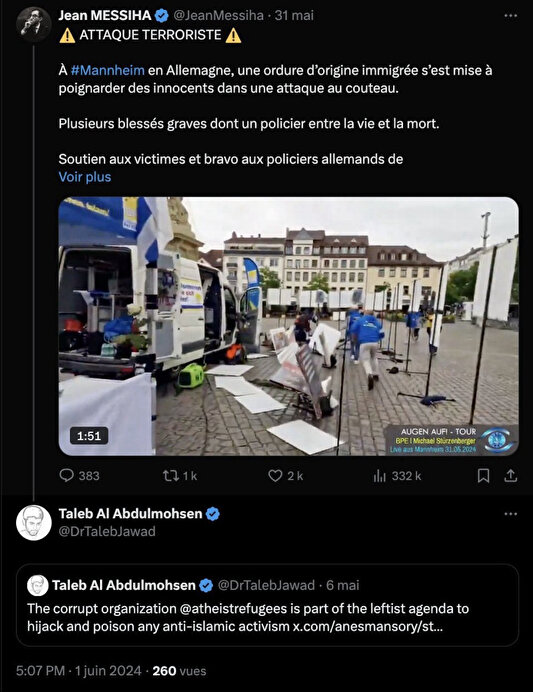Open Jean MESSIHA's profile avatar
The height and width of the screenshot is (692, 533).
point(34,24)
